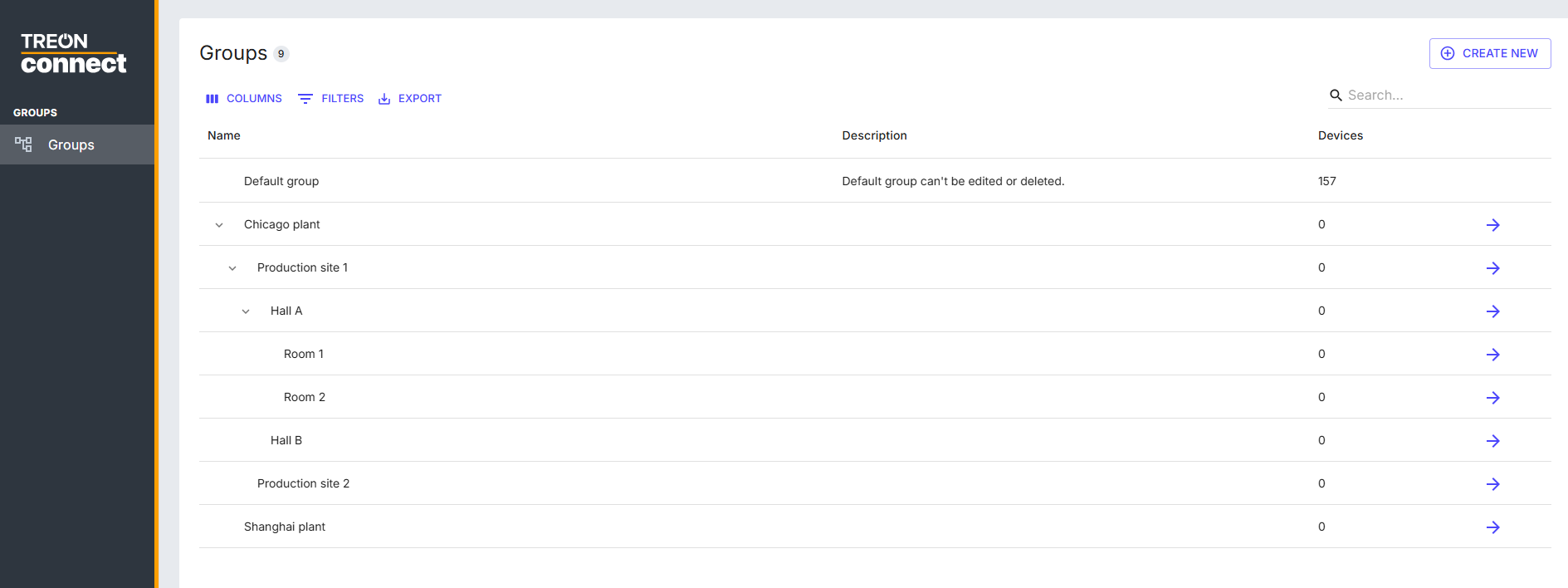Viewport: 1568px width, 588px height.
Task: Focus the Search input field
Action: pyautogui.click(x=1444, y=96)
